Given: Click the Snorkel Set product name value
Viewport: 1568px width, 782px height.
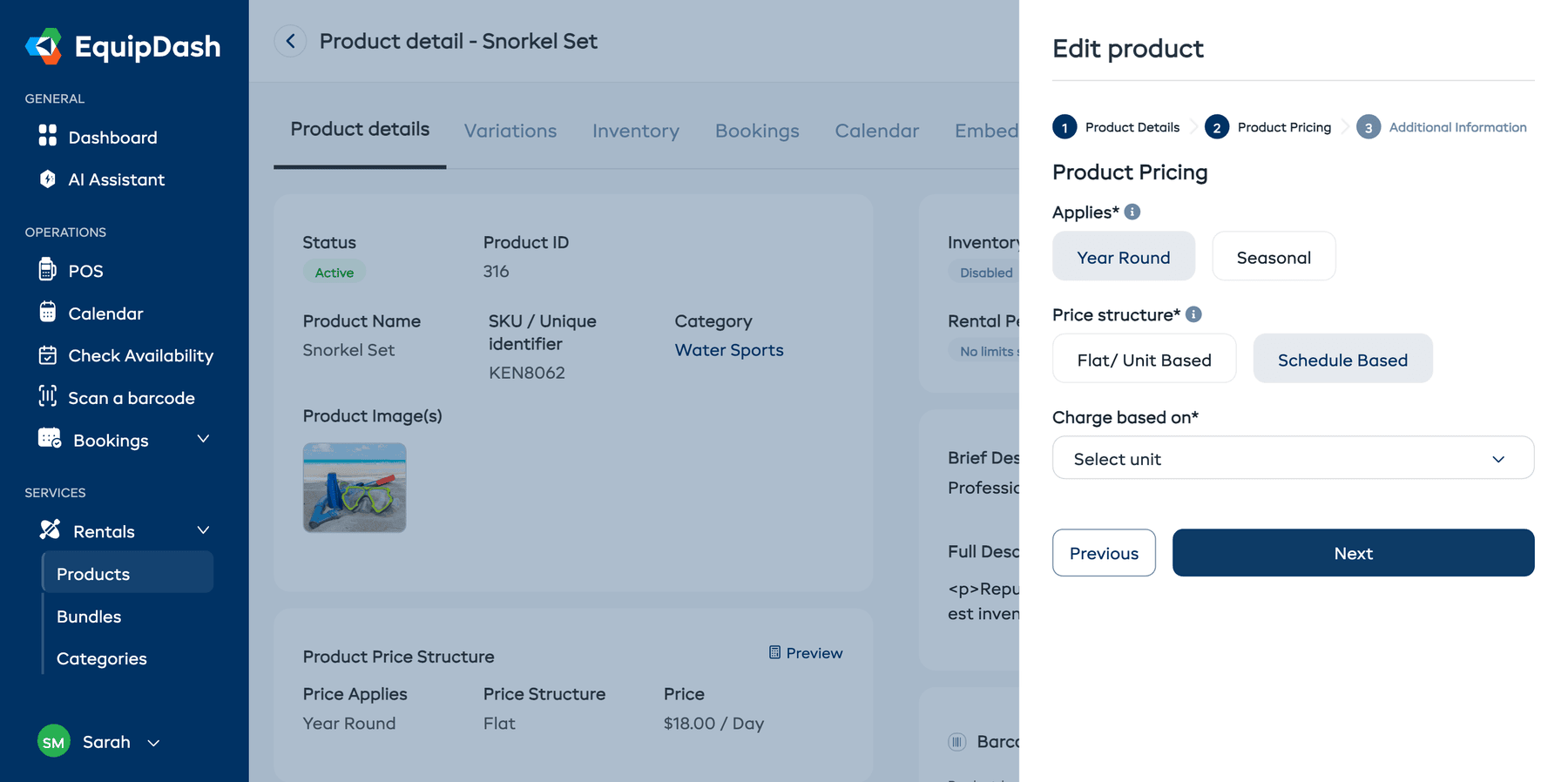Looking at the screenshot, I should pyautogui.click(x=348, y=350).
